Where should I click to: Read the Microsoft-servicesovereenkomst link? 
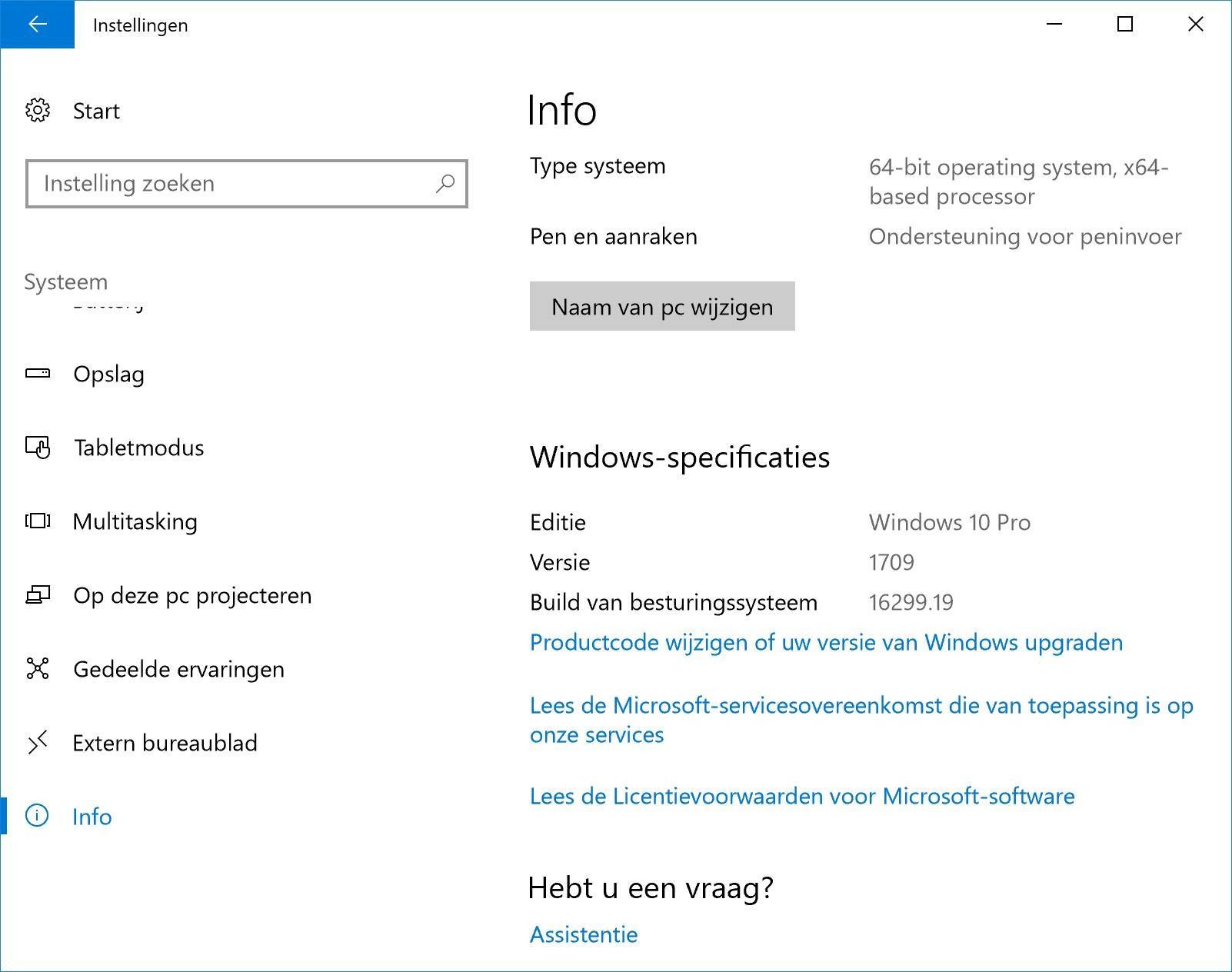(x=861, y=706)
